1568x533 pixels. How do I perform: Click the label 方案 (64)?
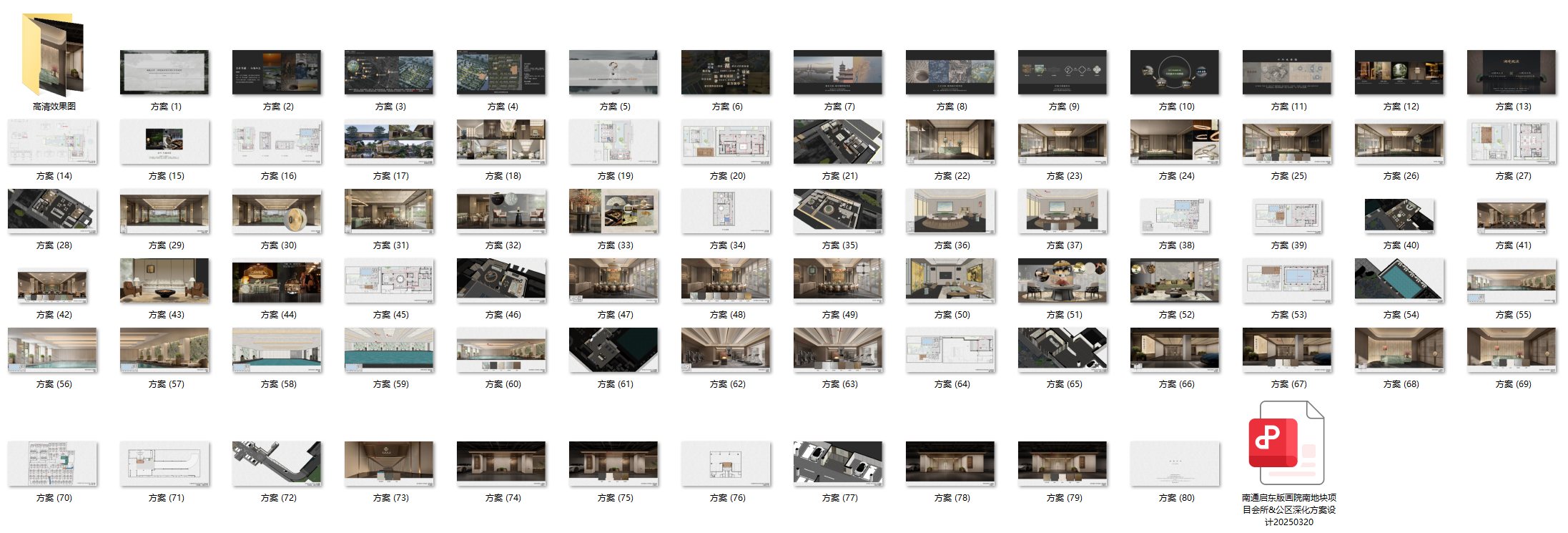tap(952, 384)
